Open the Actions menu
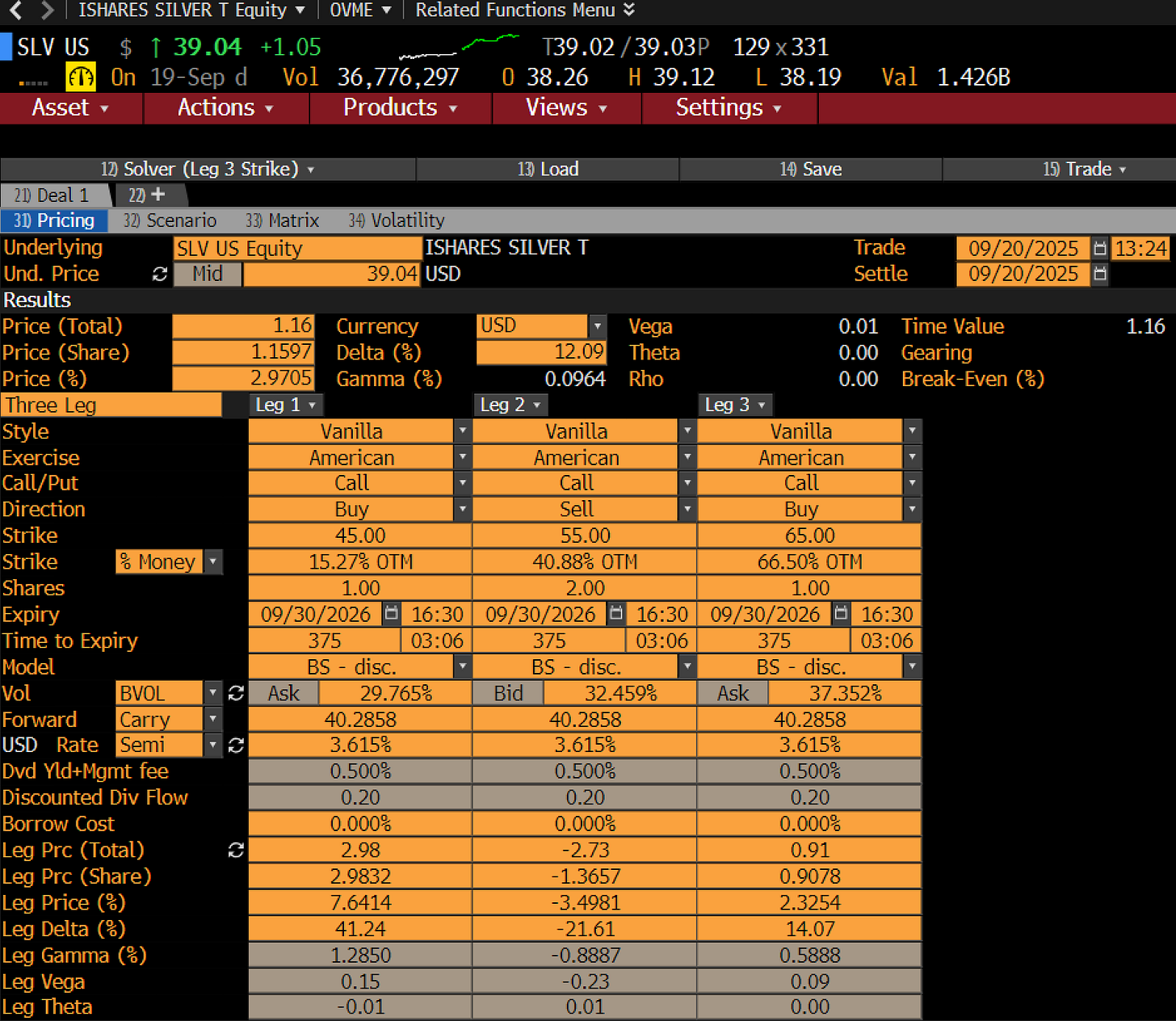The image size is (1176, 1021). [225, 108]
